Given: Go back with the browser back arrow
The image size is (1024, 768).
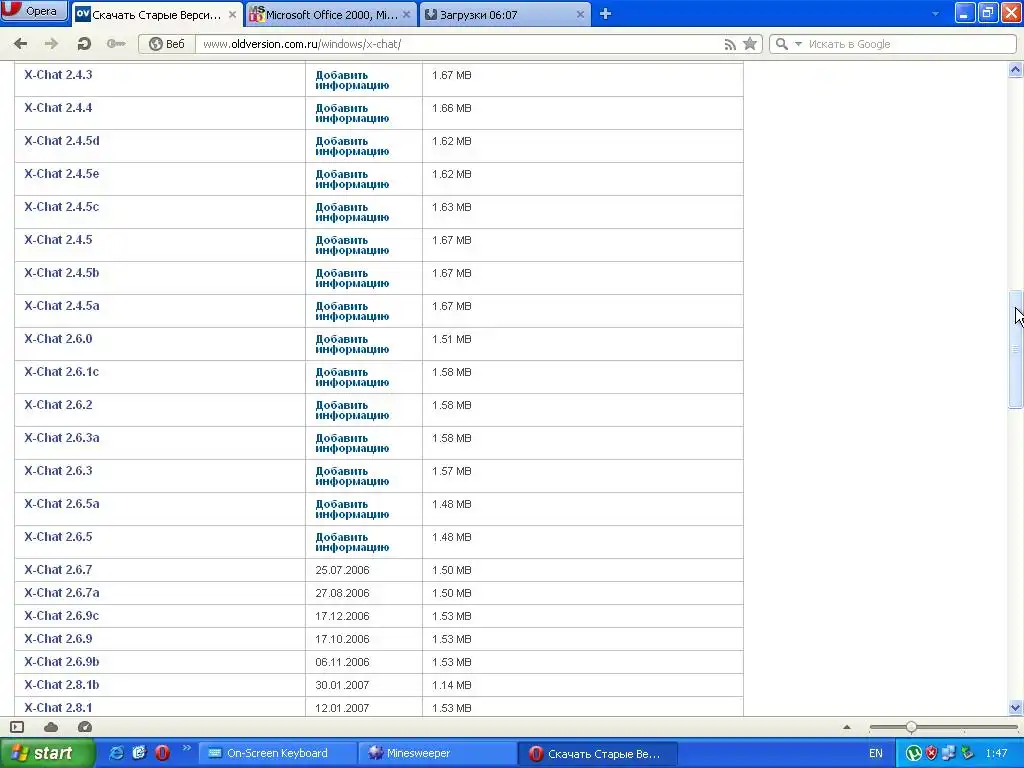Looking at the screenshot, I should click(20, 44).
